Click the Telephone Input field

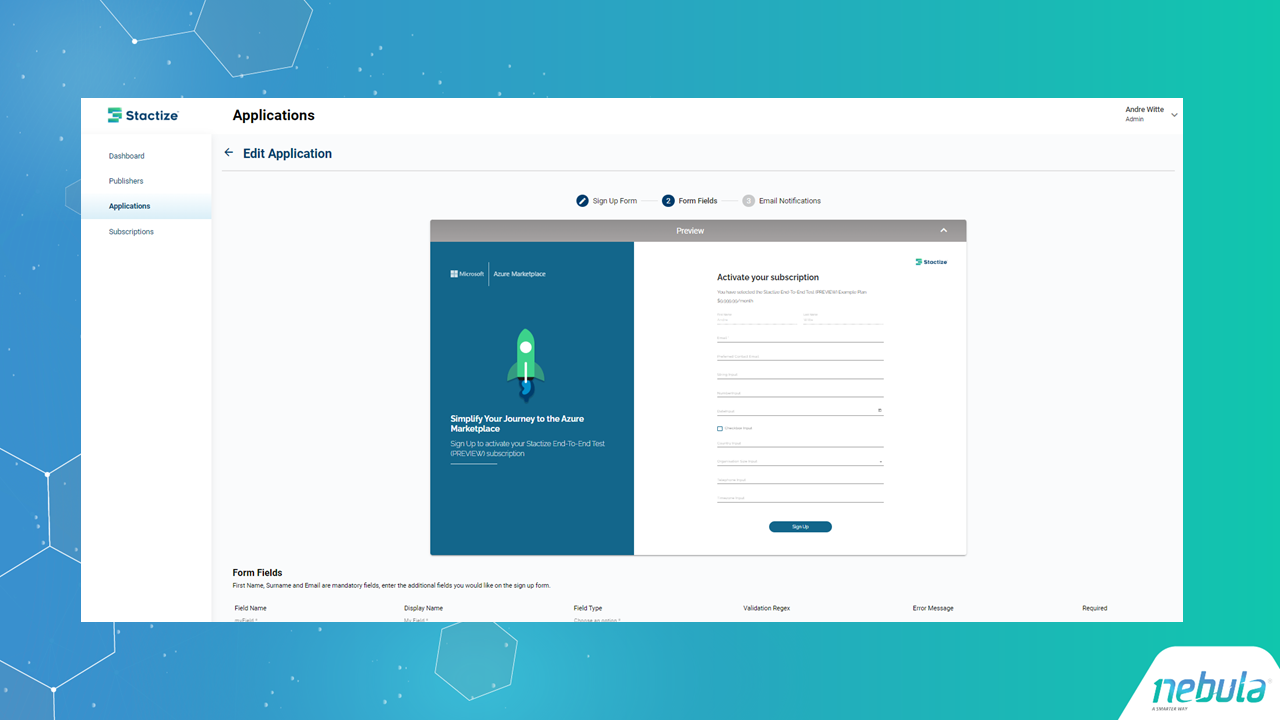tap(800, 480)
